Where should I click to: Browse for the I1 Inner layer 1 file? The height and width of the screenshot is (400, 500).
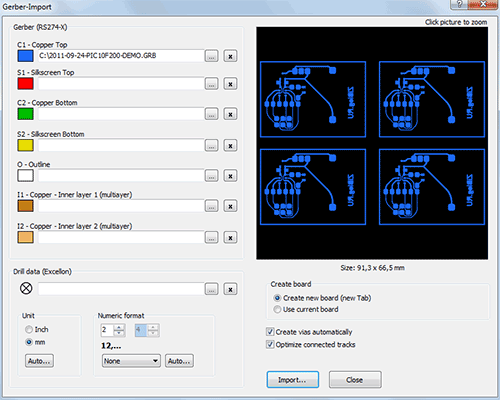211,206
